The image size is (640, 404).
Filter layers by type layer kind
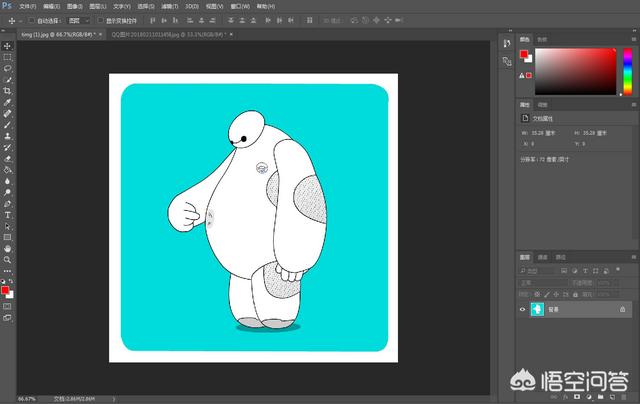click(x=585, y=271)
